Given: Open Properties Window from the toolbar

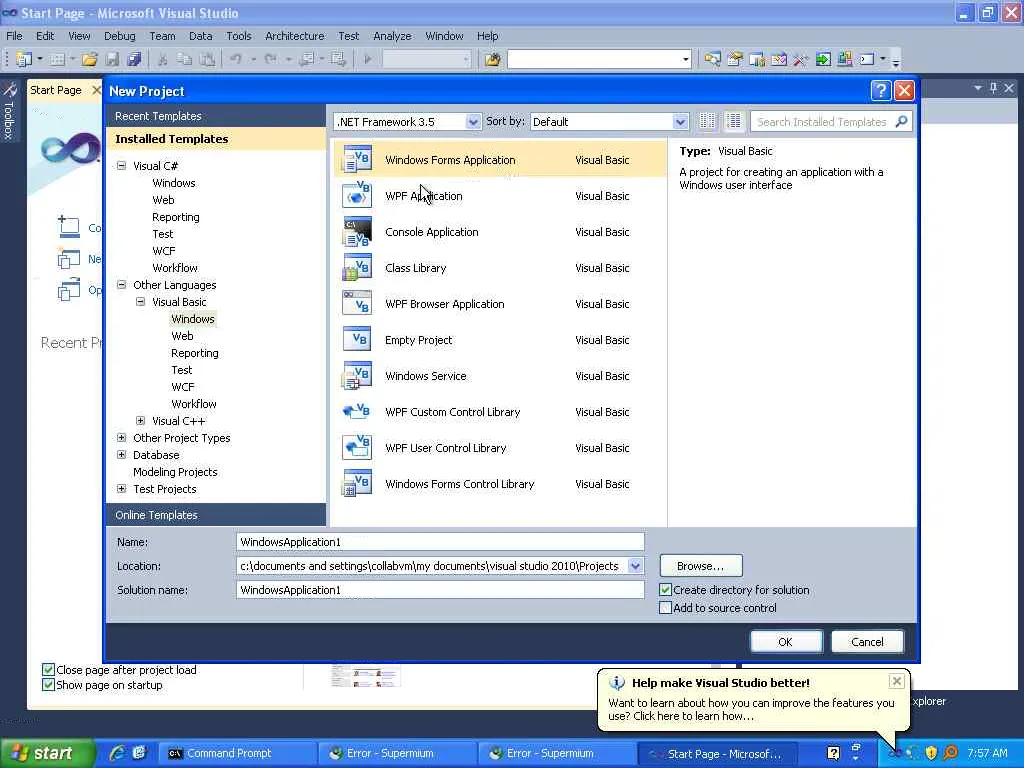Looking at the screenshot, I should coord(735,59).
